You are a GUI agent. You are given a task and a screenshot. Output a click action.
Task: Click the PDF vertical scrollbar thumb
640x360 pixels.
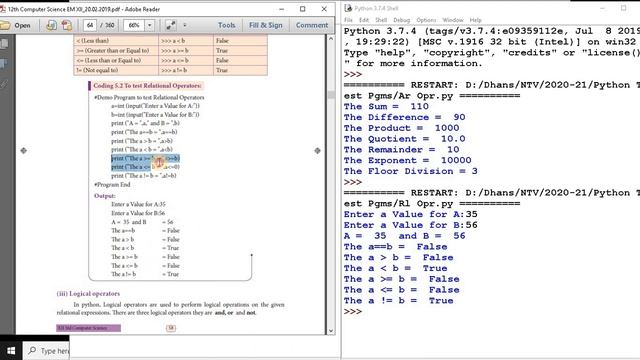(x=331, y=95)
